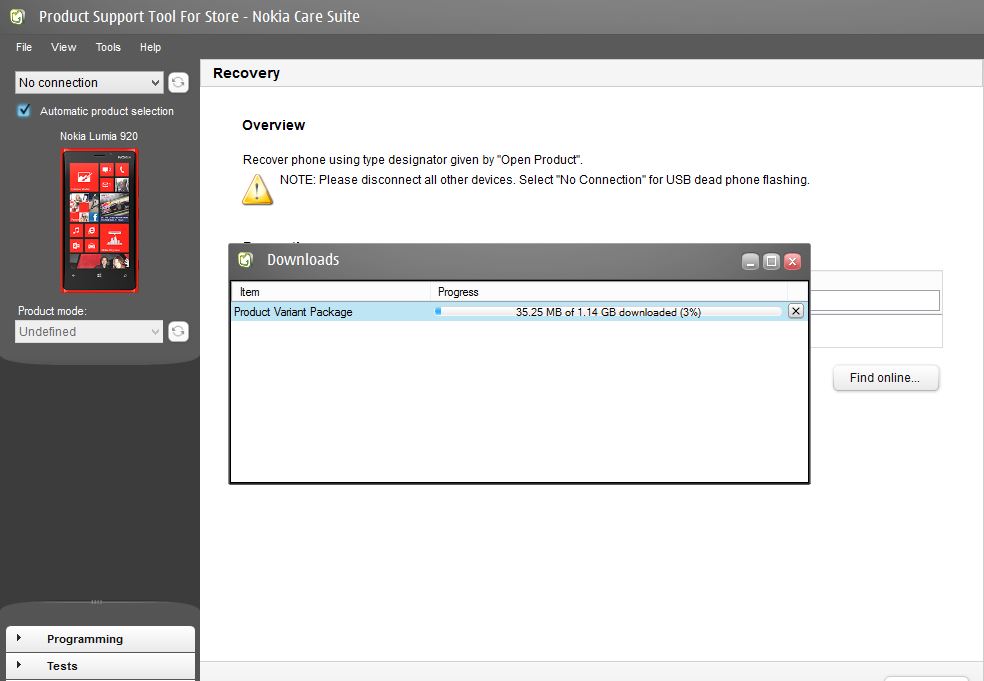The height and width of the screenshot is (681, 984).
Task: Close the Downloads window
Action: coord(793,262)
